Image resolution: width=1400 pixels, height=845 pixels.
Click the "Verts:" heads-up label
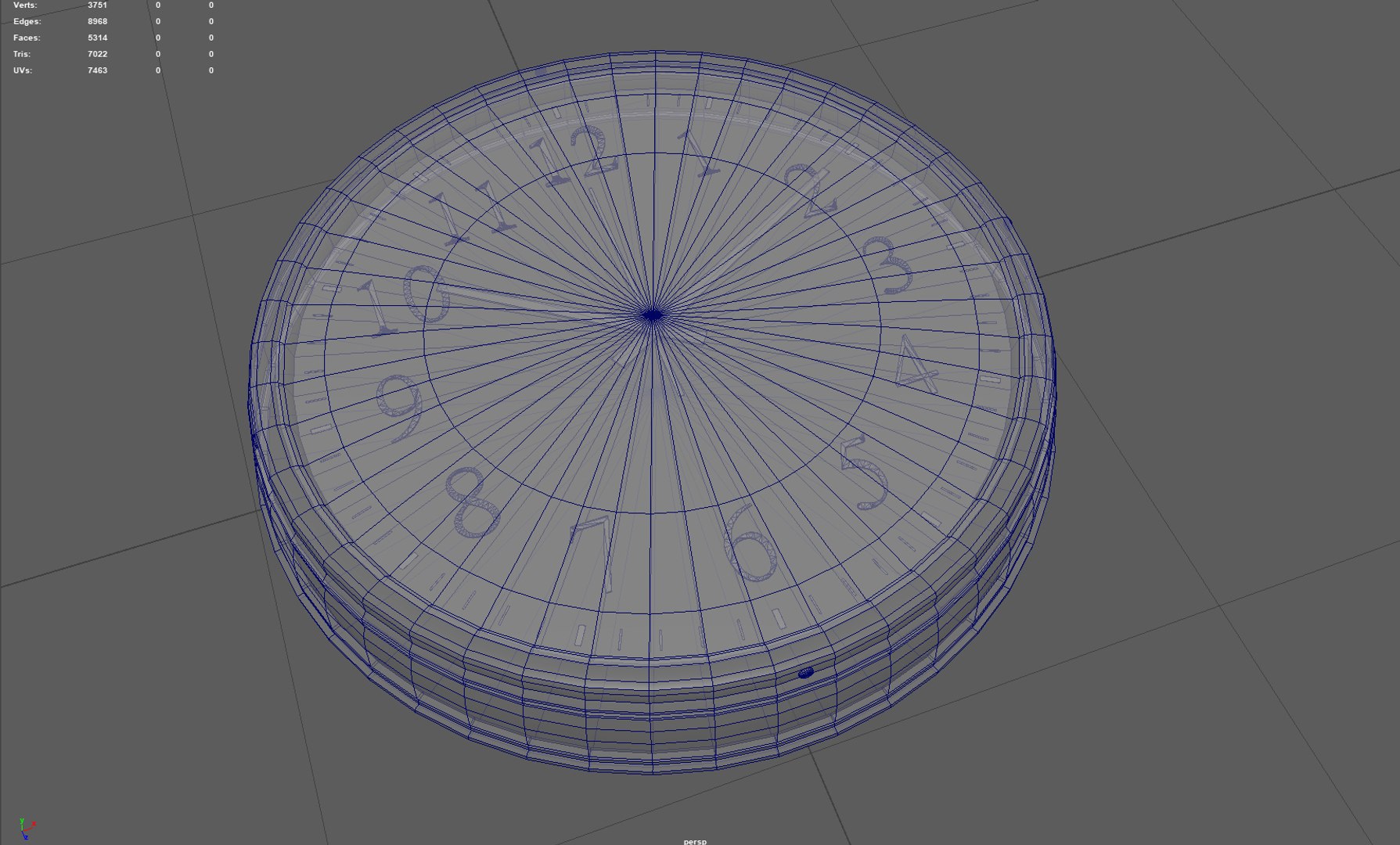tap(25, 5)
